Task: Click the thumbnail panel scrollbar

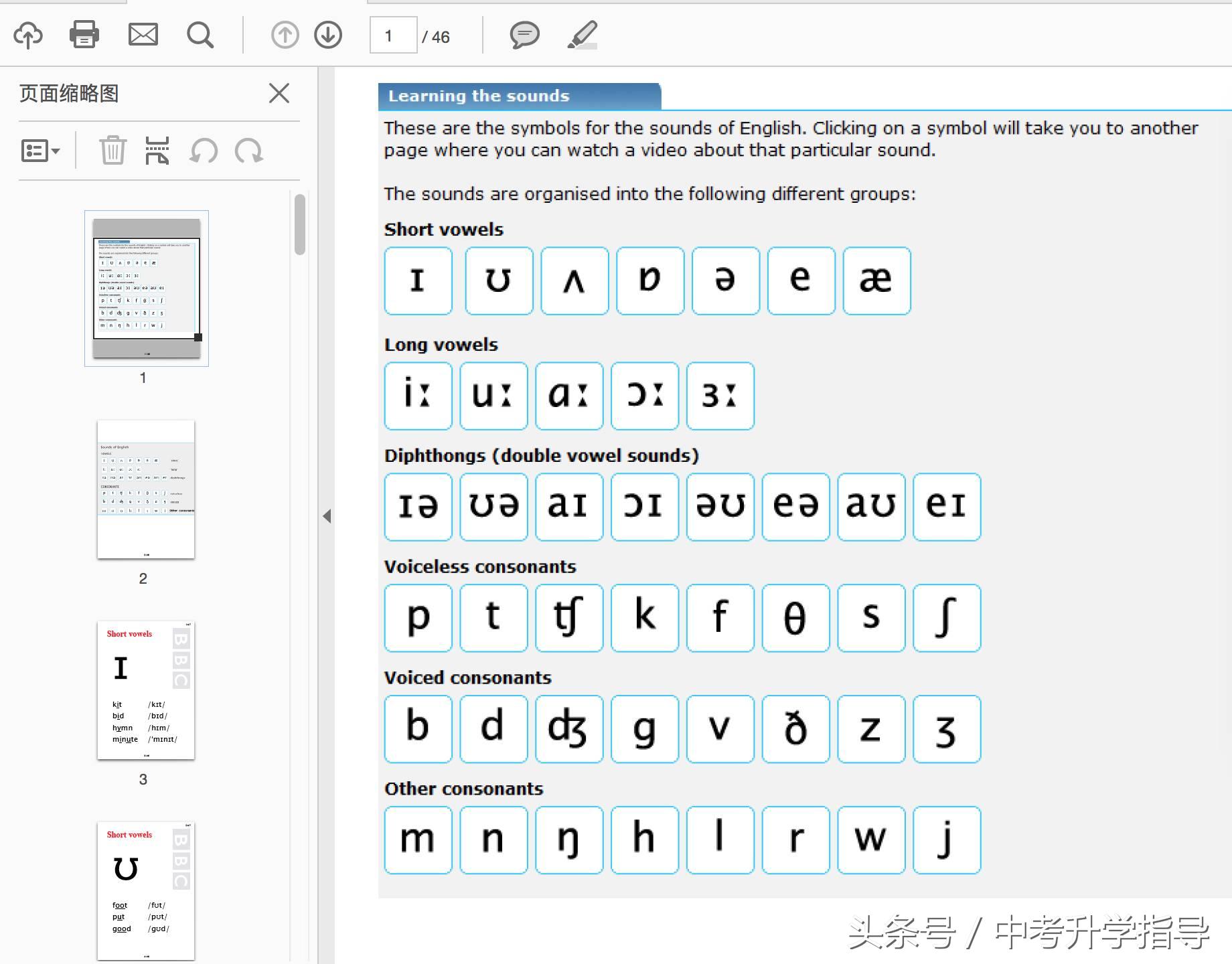Action: click(300, 224)
